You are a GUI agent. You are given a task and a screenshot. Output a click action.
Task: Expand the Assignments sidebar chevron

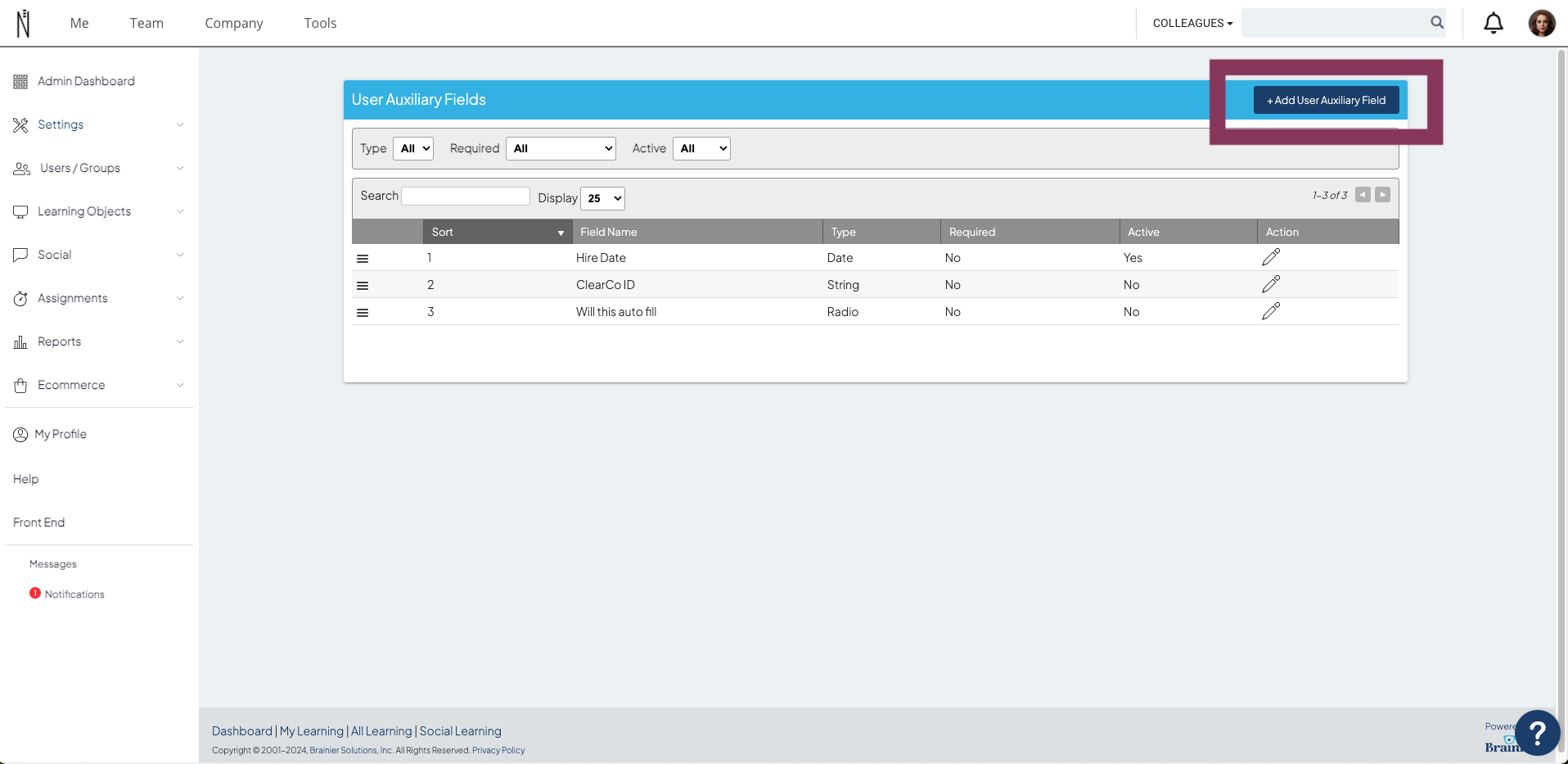(180, 298)
